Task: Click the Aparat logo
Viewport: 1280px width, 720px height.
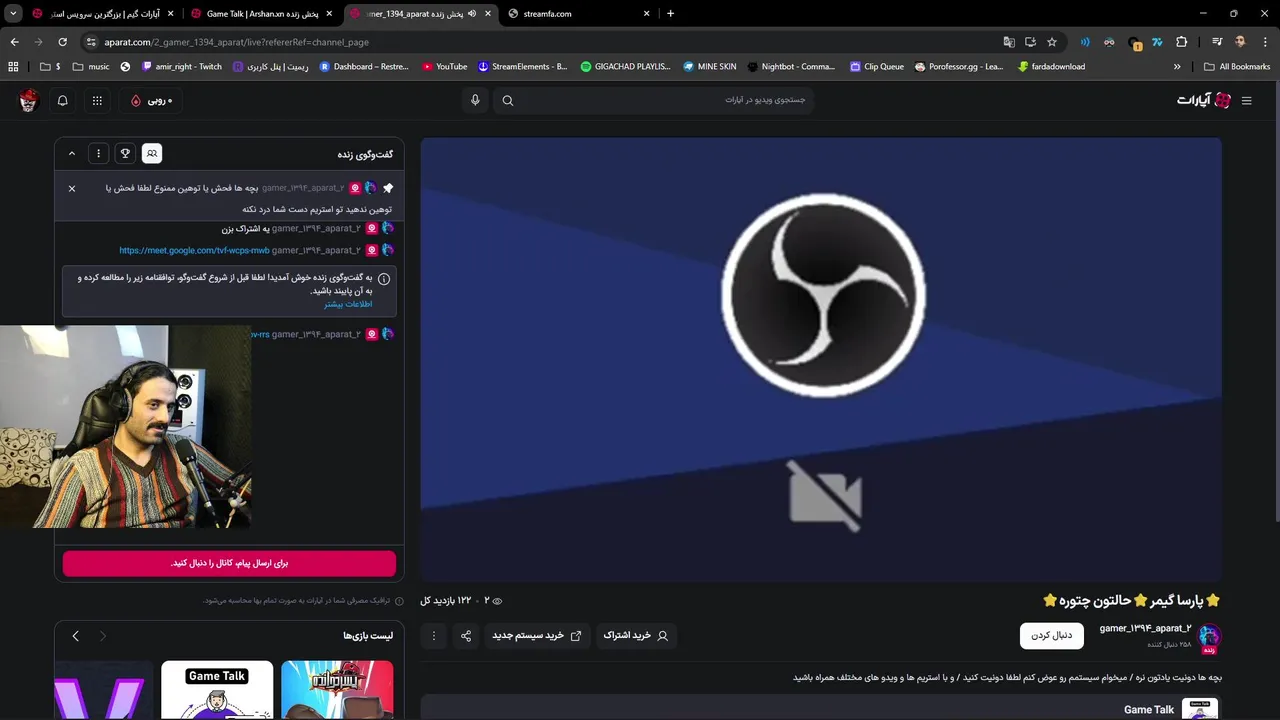Action: (1204, 100)
